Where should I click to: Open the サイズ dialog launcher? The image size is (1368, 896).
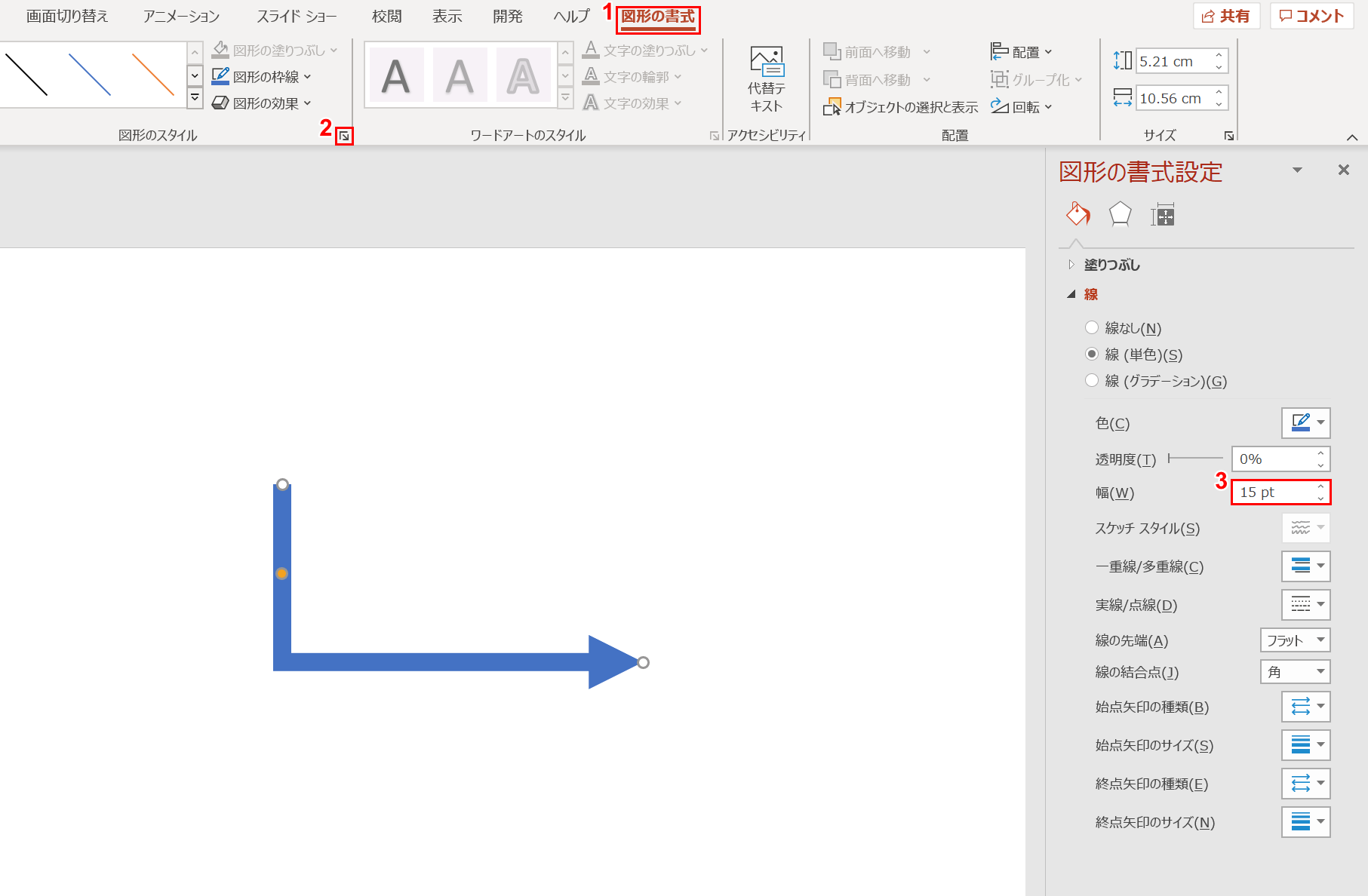pos(1229,136)
